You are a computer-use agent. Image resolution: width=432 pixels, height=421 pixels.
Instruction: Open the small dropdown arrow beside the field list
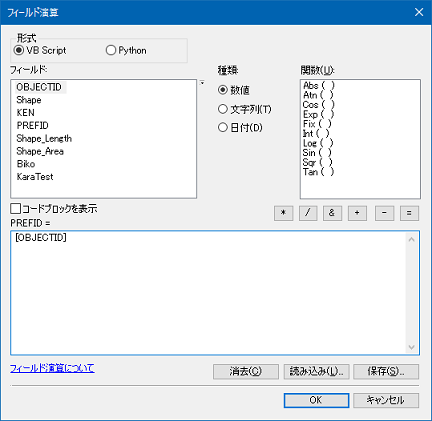click(x=202, y=83)
